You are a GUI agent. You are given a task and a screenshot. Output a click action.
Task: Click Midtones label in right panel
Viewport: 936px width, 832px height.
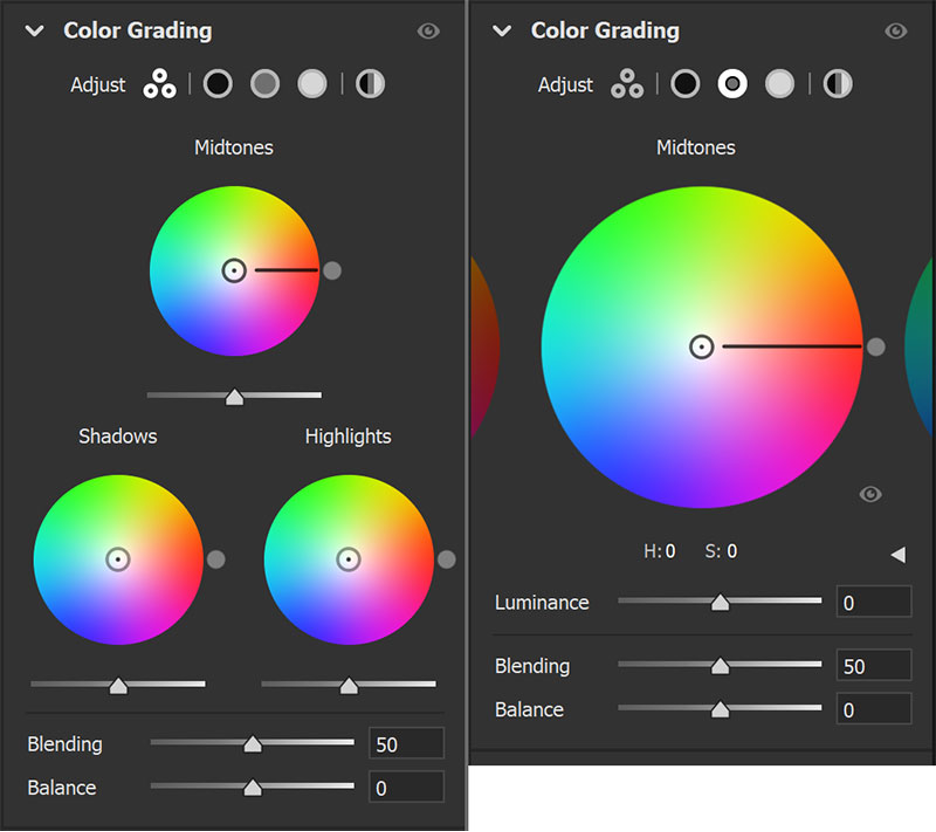tap(696, 147)
